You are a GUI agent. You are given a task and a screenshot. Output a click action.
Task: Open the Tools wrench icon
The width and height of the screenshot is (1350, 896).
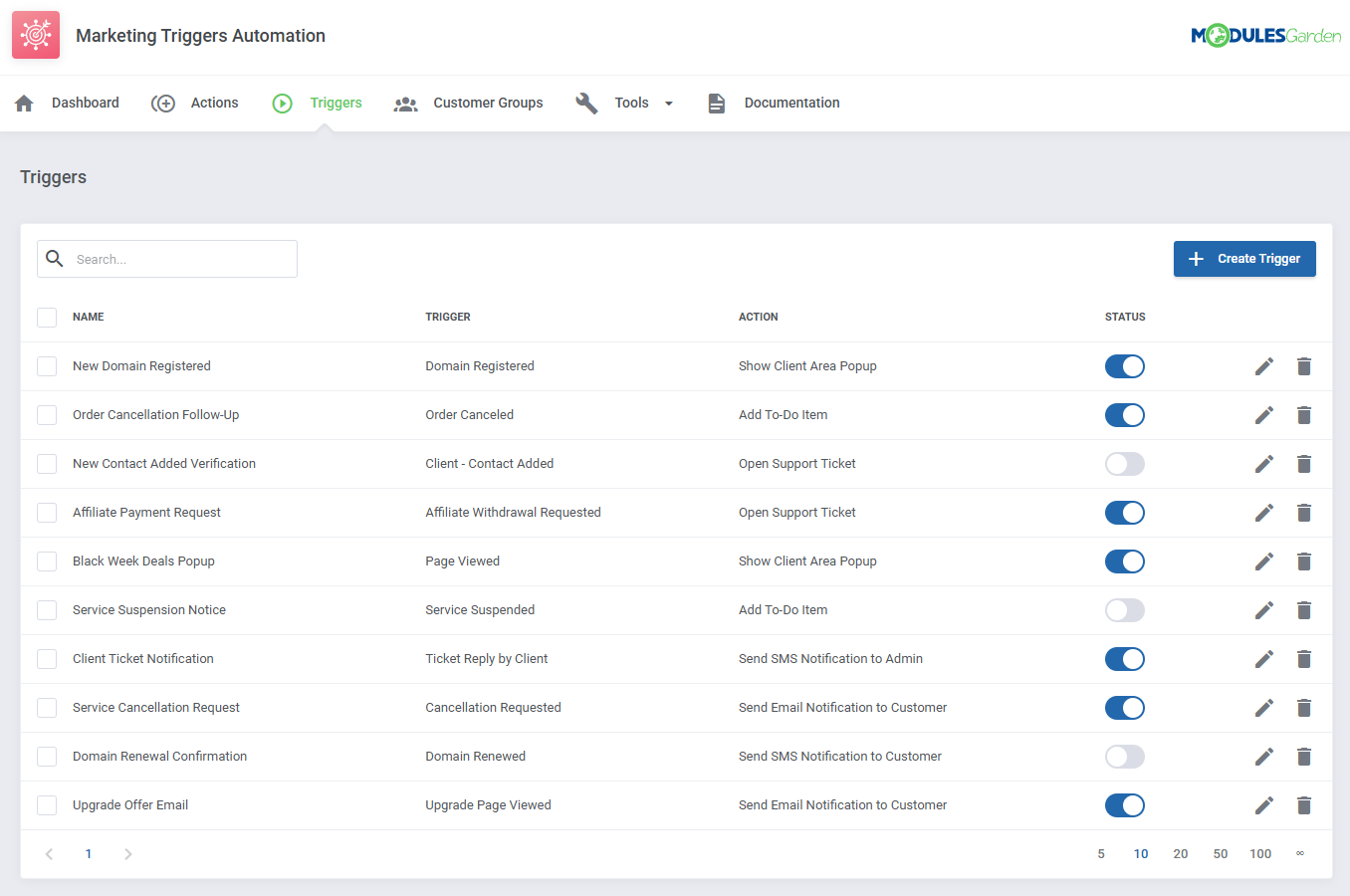pos(586,102)
